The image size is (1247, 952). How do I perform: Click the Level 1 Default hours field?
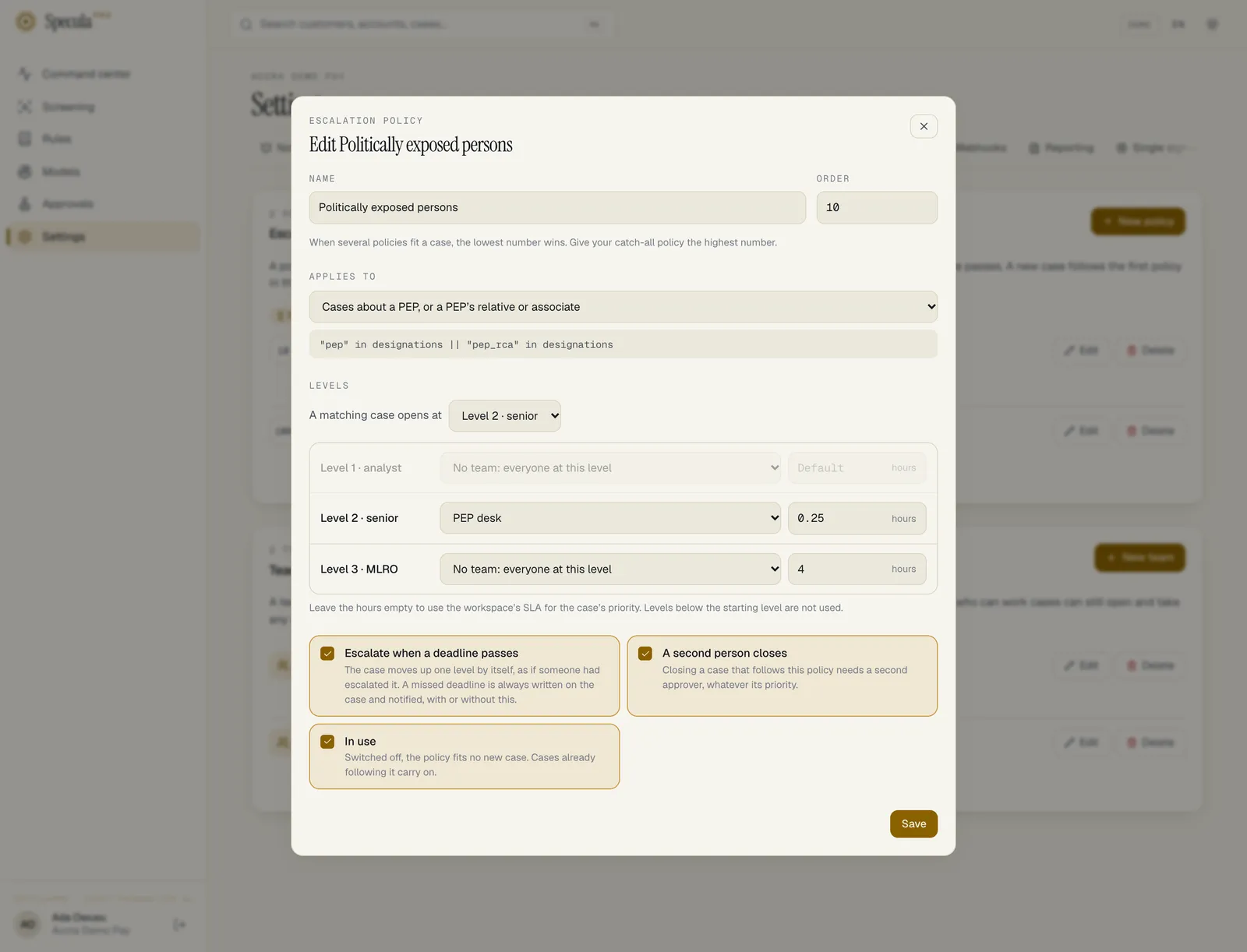[x=857, y=468]
